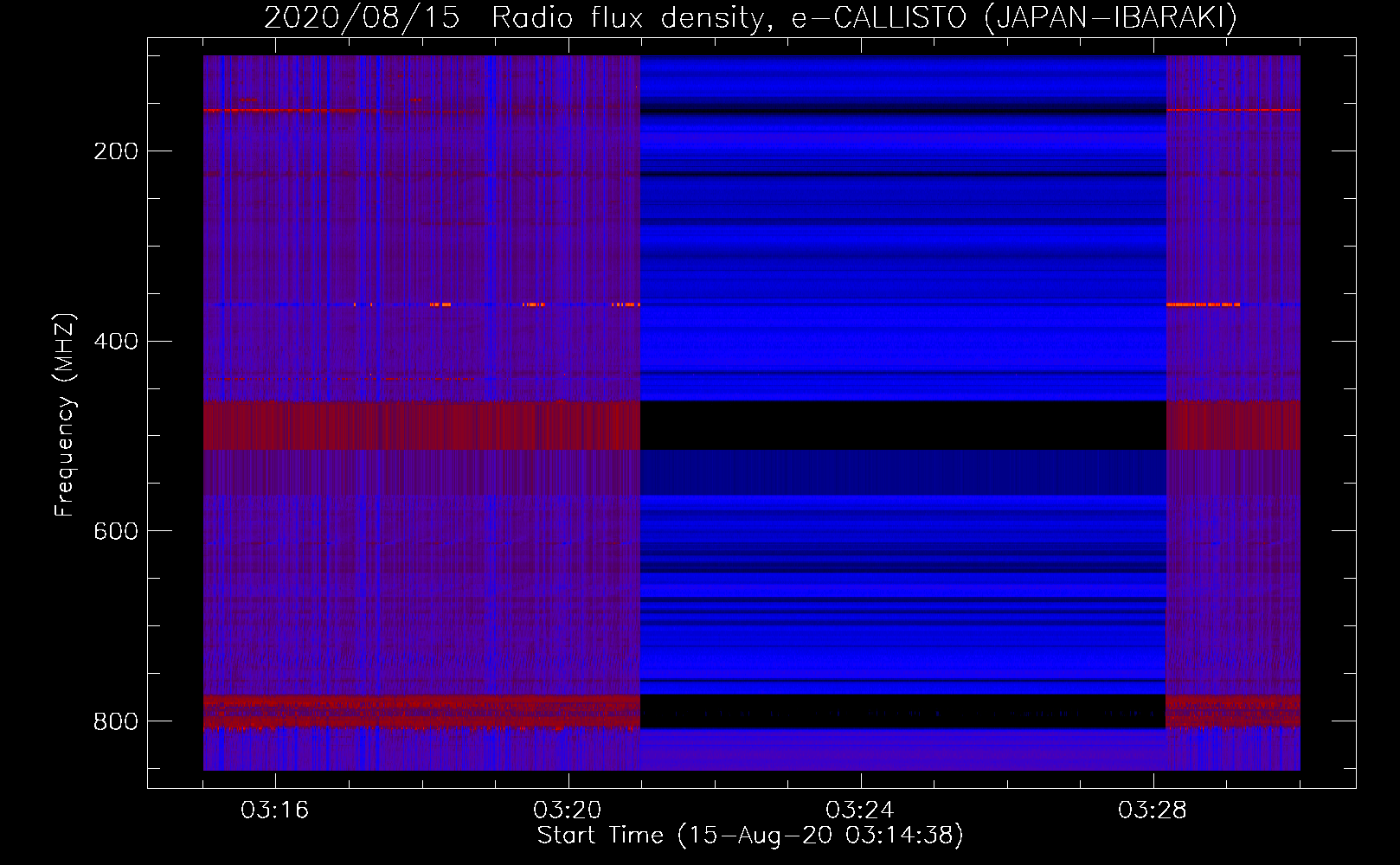Click the 400 frequency tick label

click(x=116, y=342)
